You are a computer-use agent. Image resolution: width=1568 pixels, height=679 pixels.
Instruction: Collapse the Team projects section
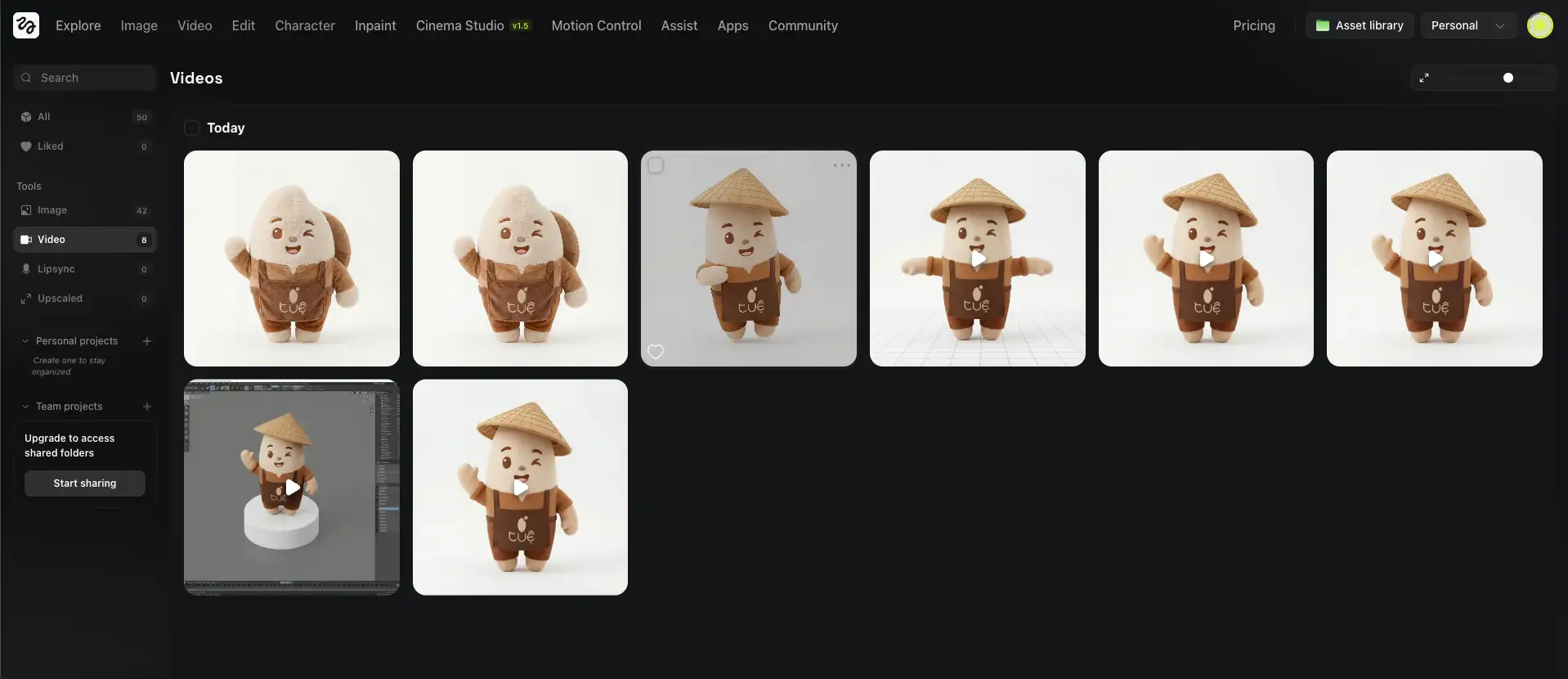(x=25, y=407)
